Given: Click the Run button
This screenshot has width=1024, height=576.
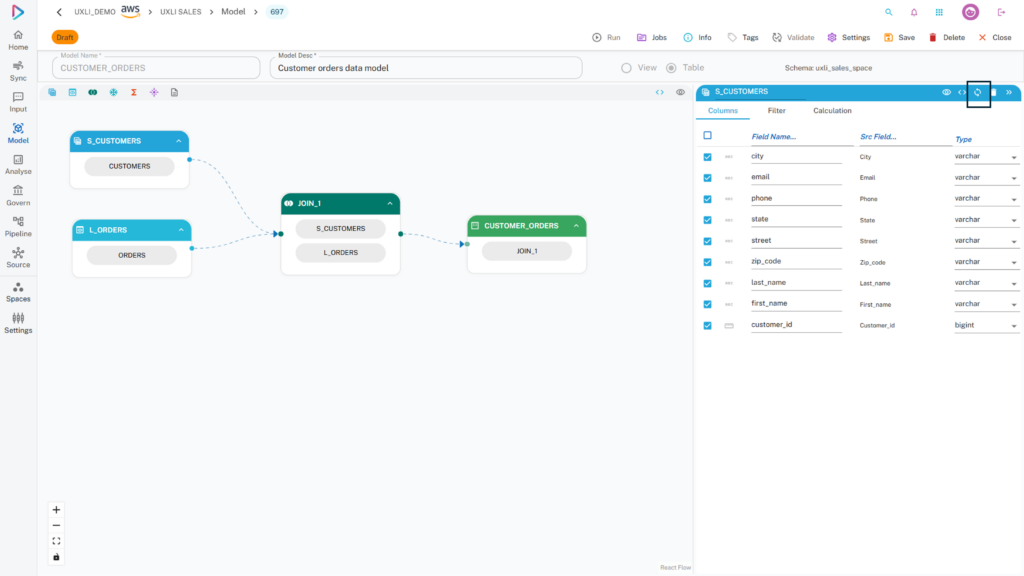Looking at the screenshot, I should tap(606, 37).
